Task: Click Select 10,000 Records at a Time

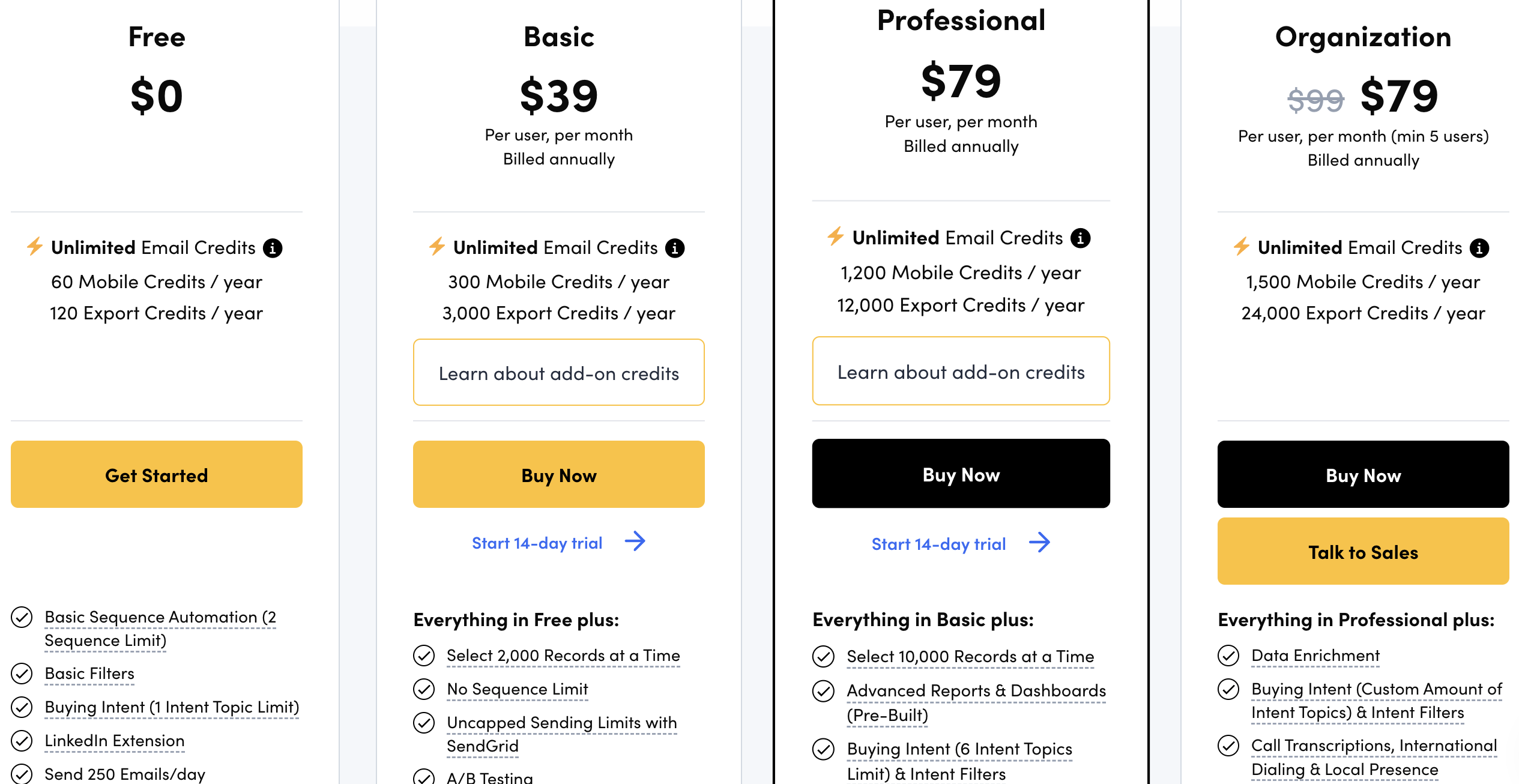Action: (x=970, y=657)
